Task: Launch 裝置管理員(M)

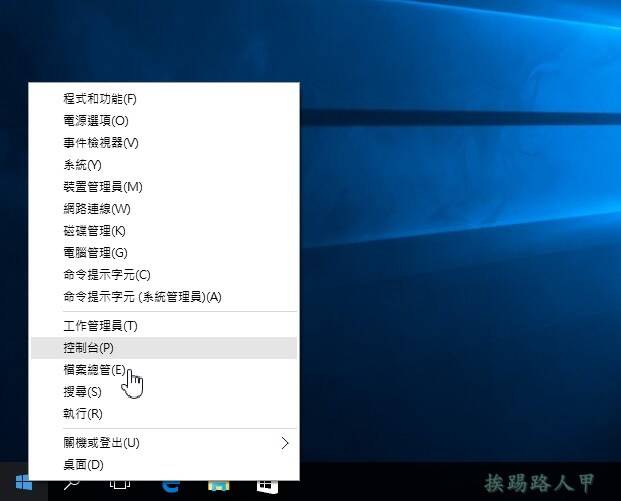Action: [x=164, y=187]
